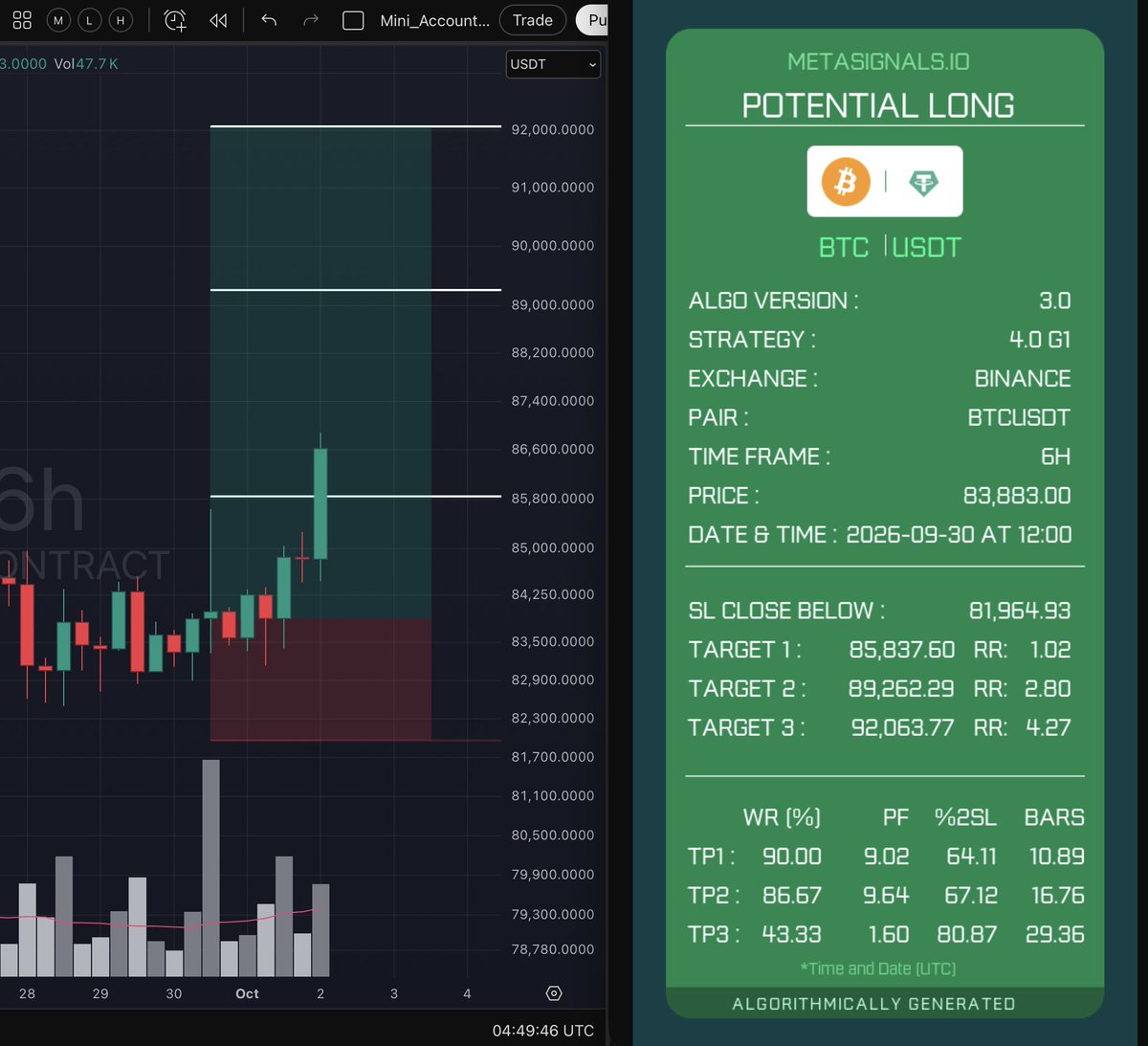The width and height of the screenshot is (1148, 1046).
Task: Click the Target 2 value 89,262.29
Action: (901, 689)
